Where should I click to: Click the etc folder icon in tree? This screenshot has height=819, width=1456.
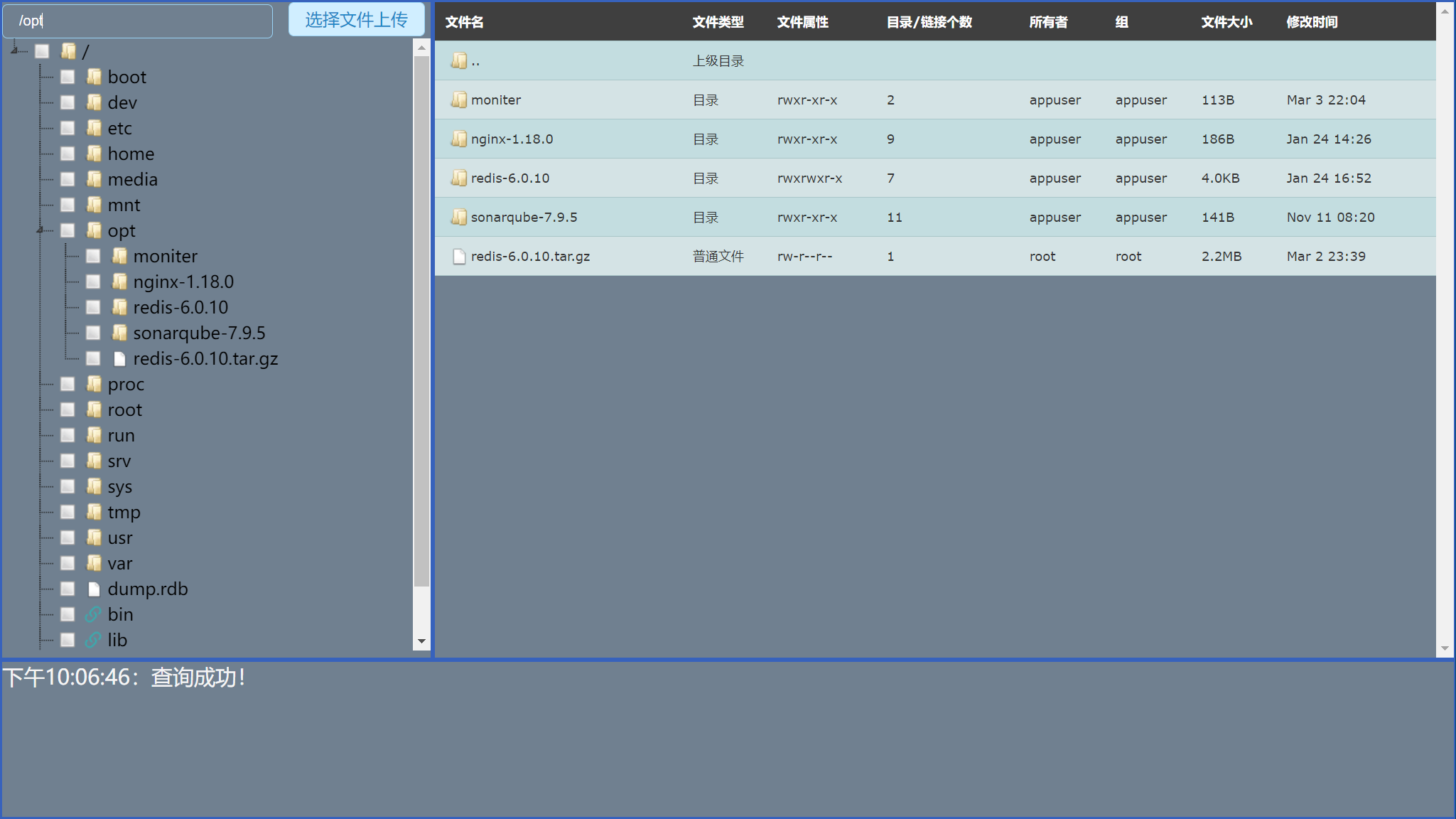94,128
